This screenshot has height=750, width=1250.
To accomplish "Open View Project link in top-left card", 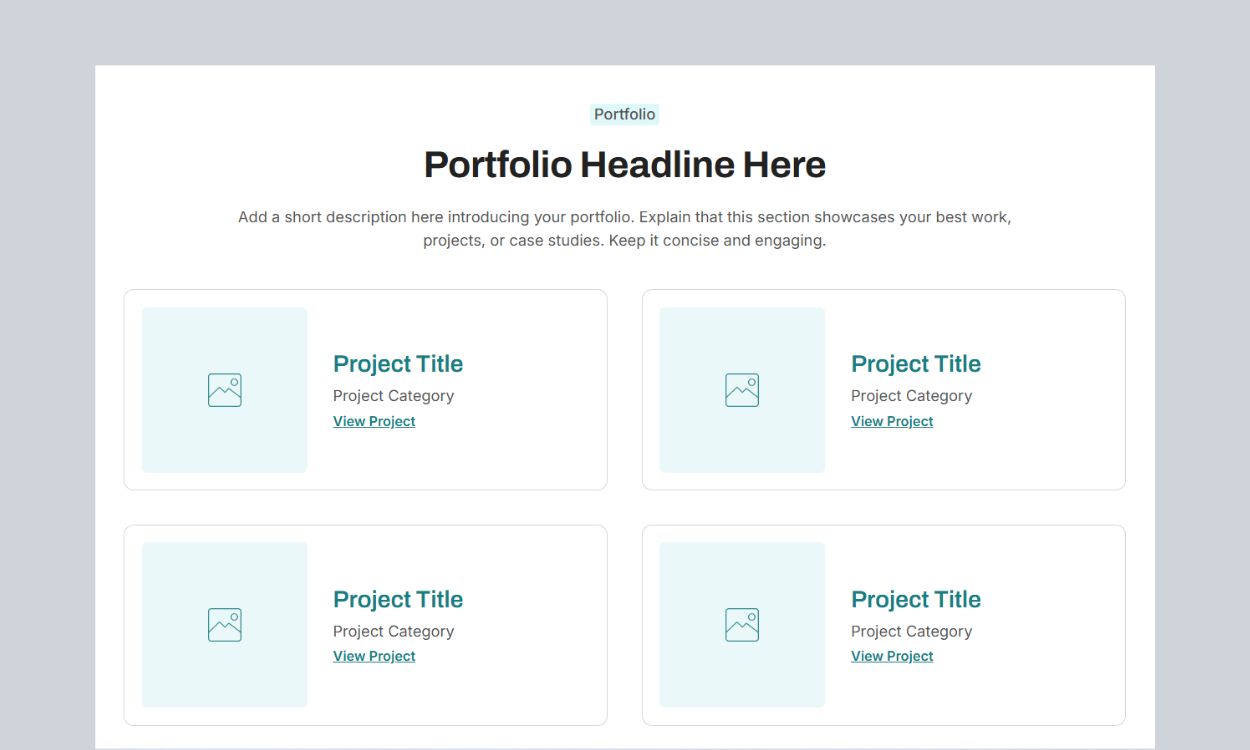I will click(374, 422).
